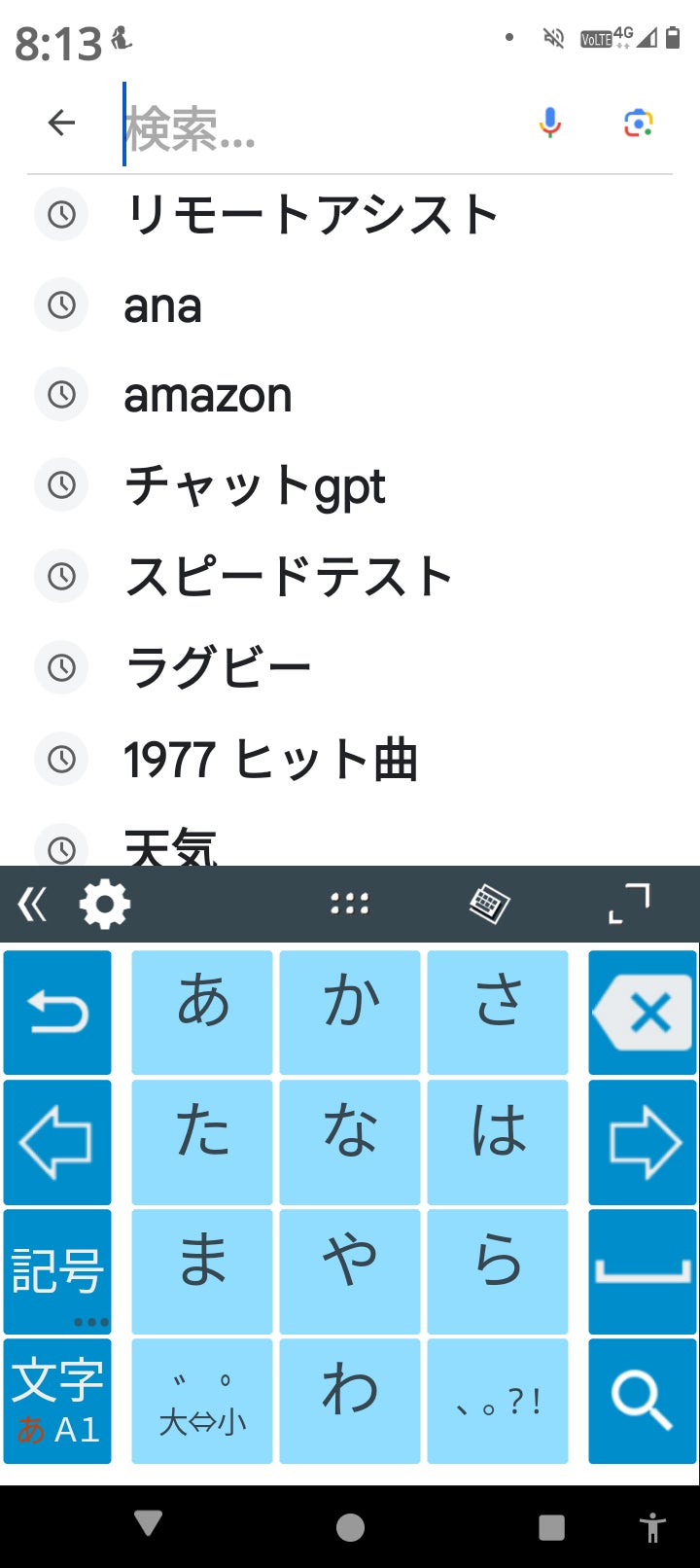Tap the voice search microphone icon

pos(549,123)
